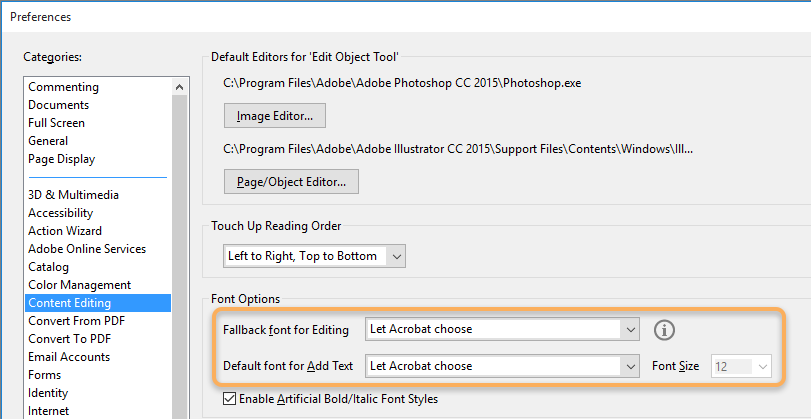Select the Documents category
The image size is (811, 419).
(58, 105)
